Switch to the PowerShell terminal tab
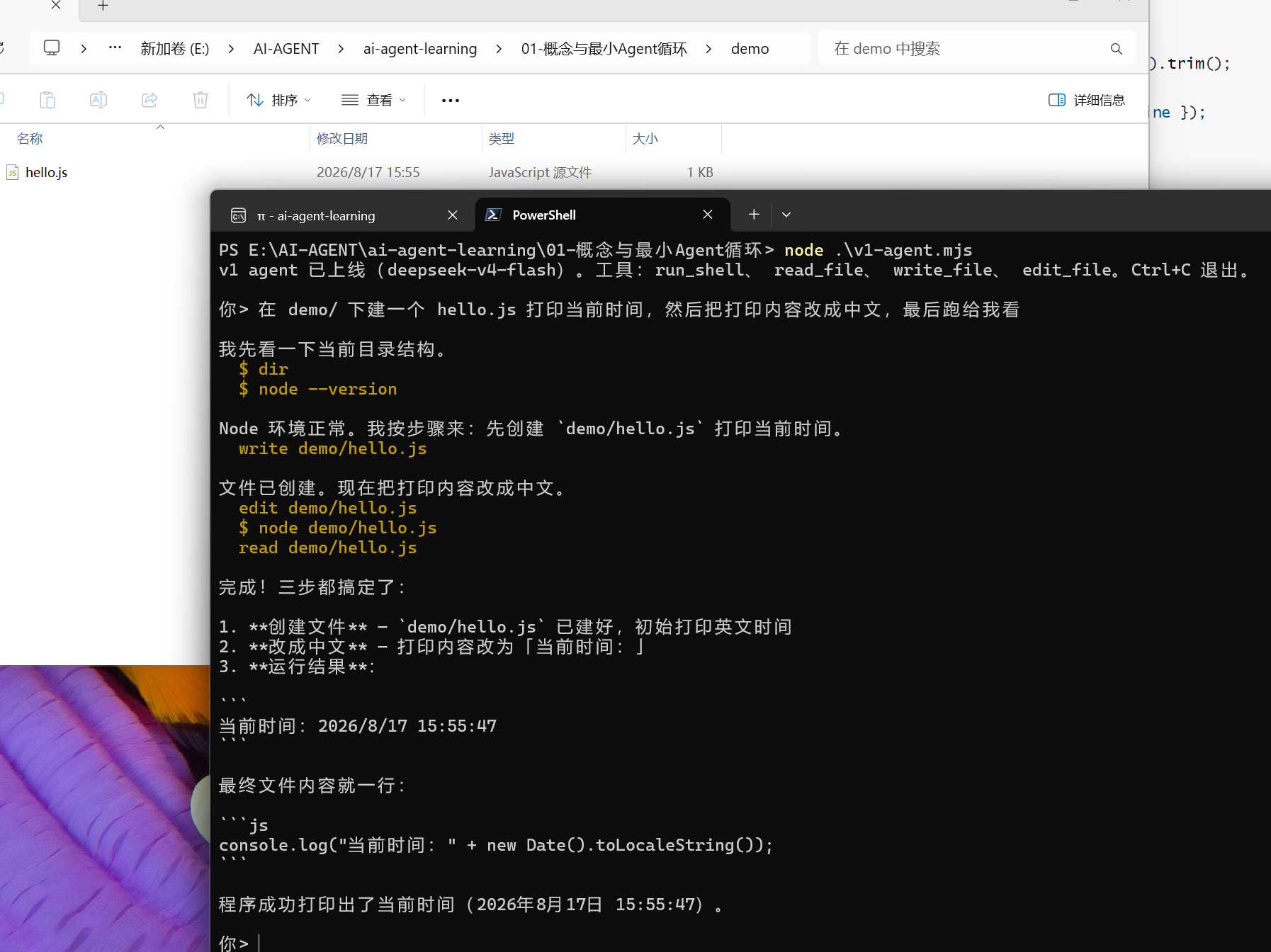1271x952 pixels. 602,215
